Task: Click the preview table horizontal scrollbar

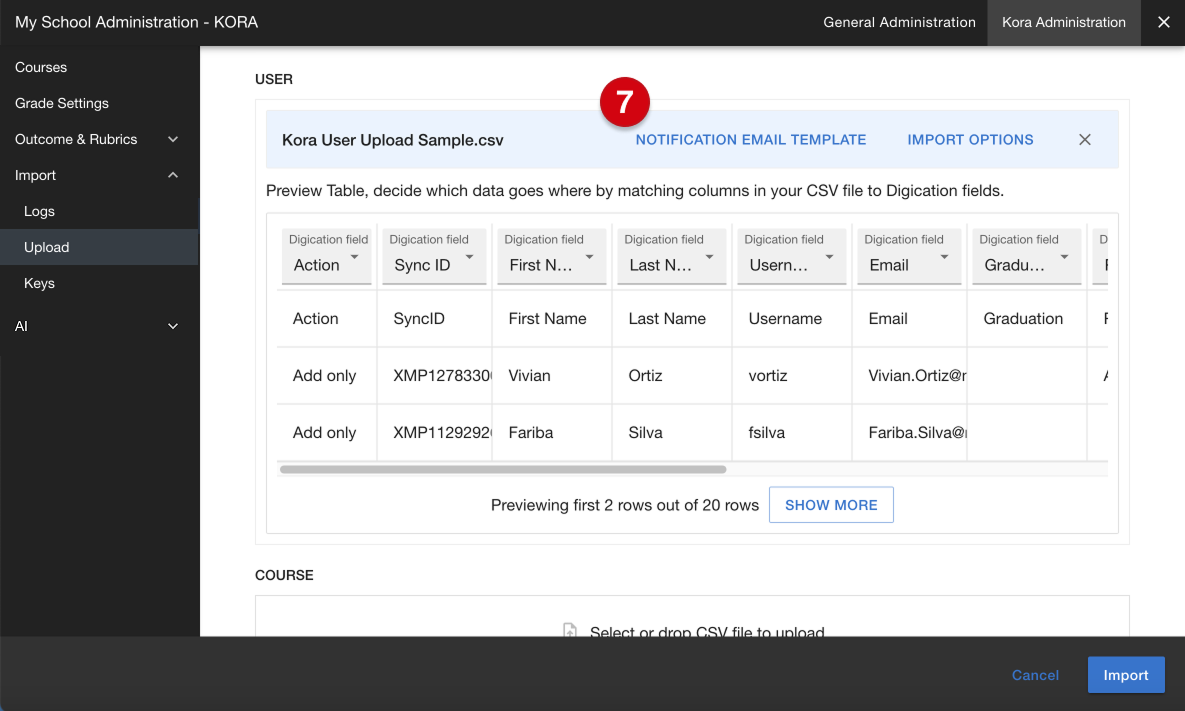Action: click(503, 469)
